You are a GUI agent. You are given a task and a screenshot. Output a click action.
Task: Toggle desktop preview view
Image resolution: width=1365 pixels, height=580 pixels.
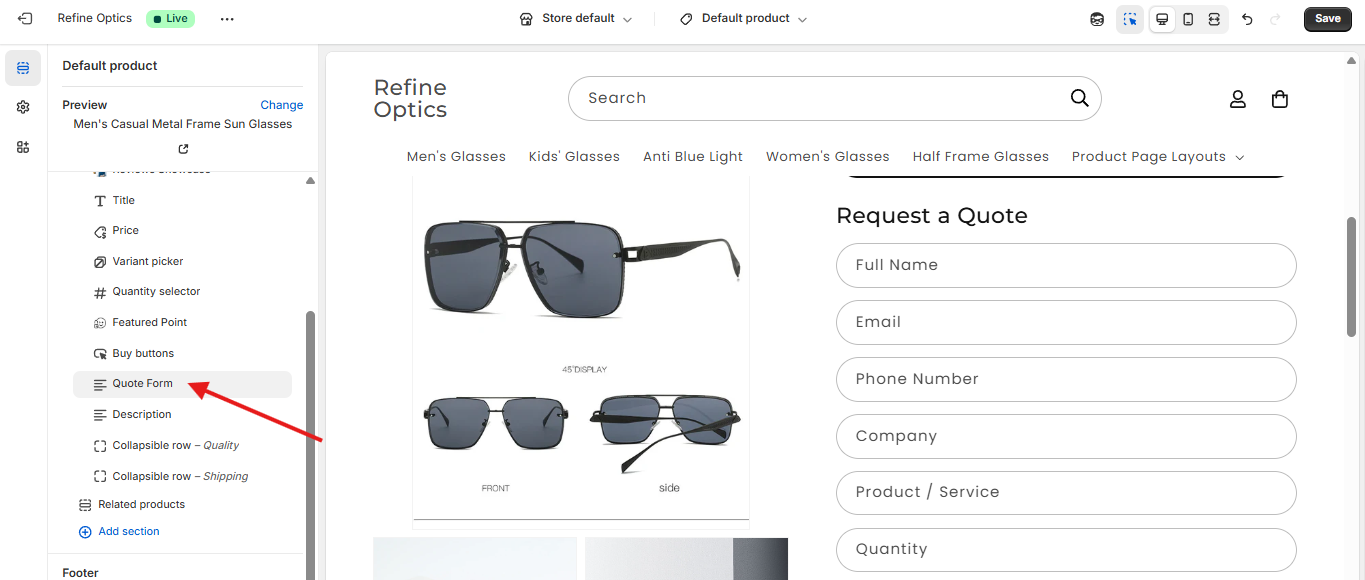tap(1162, 19)
